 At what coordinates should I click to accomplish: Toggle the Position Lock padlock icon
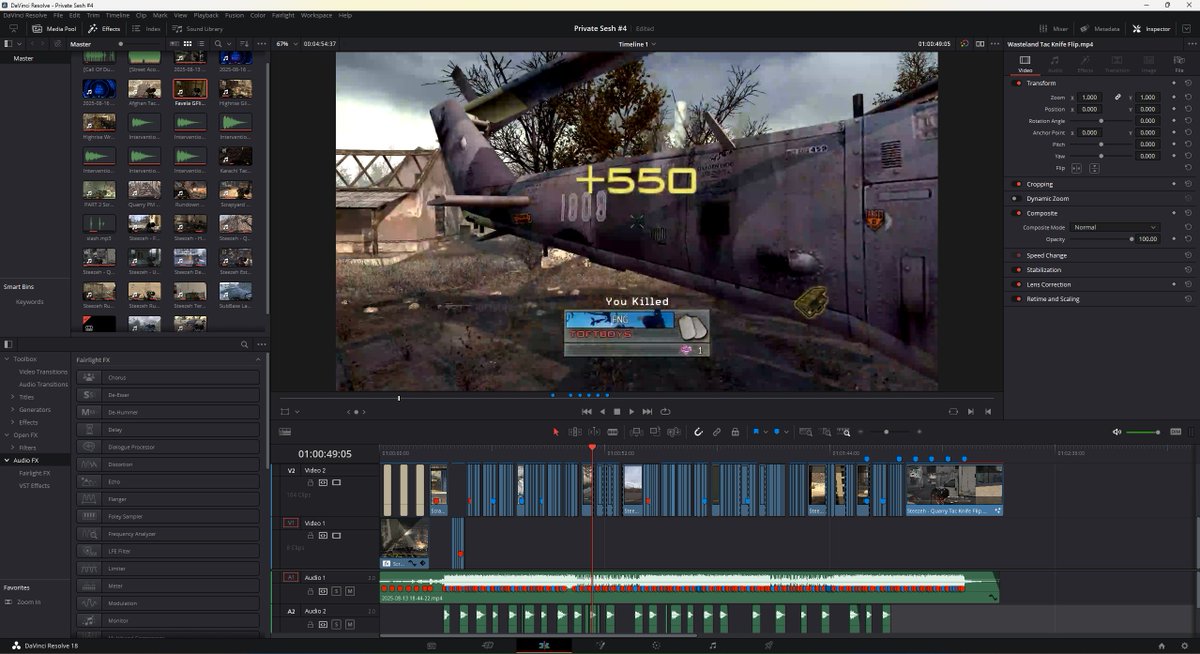[735, 432]
